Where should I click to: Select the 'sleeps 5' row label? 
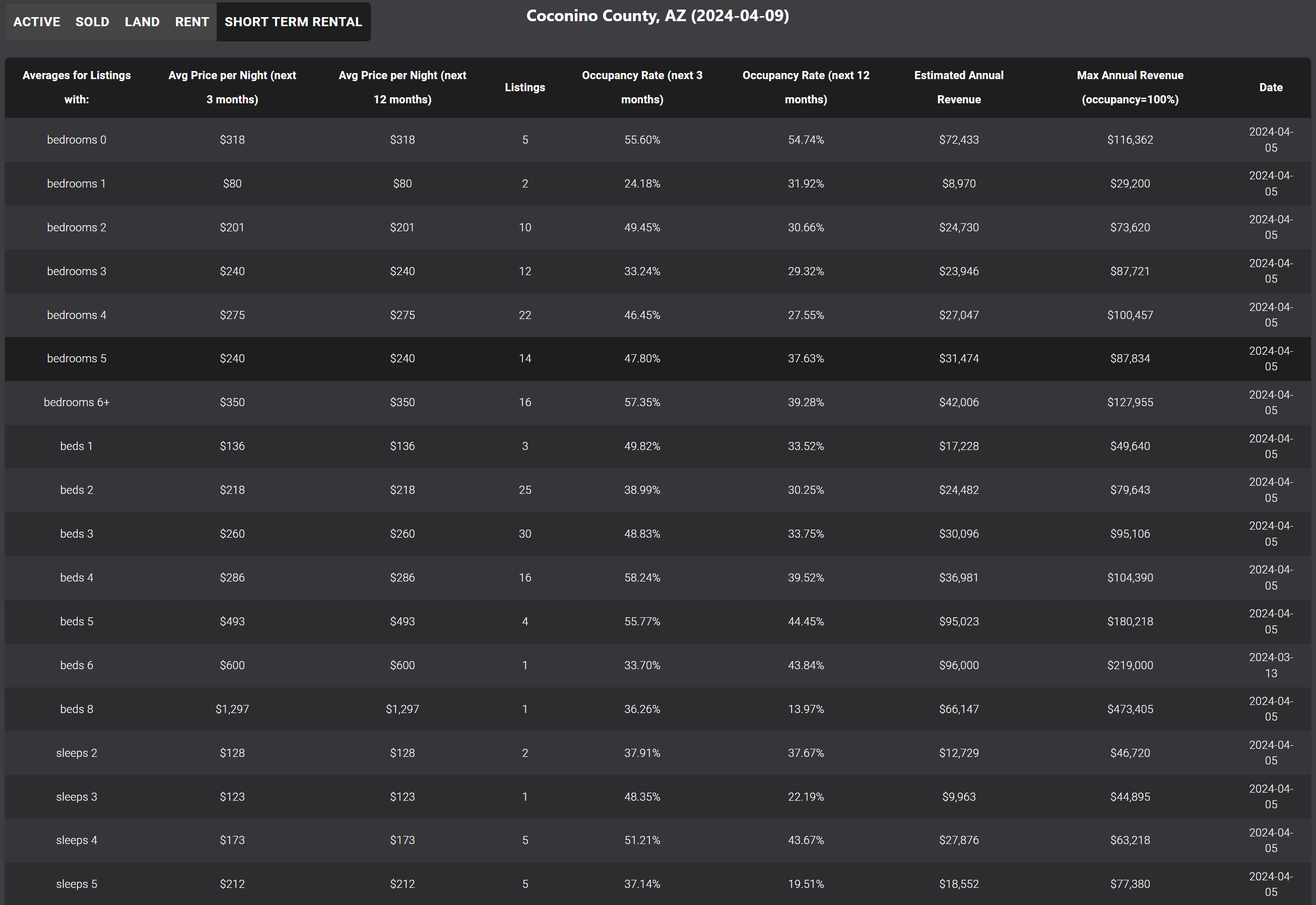77,884
